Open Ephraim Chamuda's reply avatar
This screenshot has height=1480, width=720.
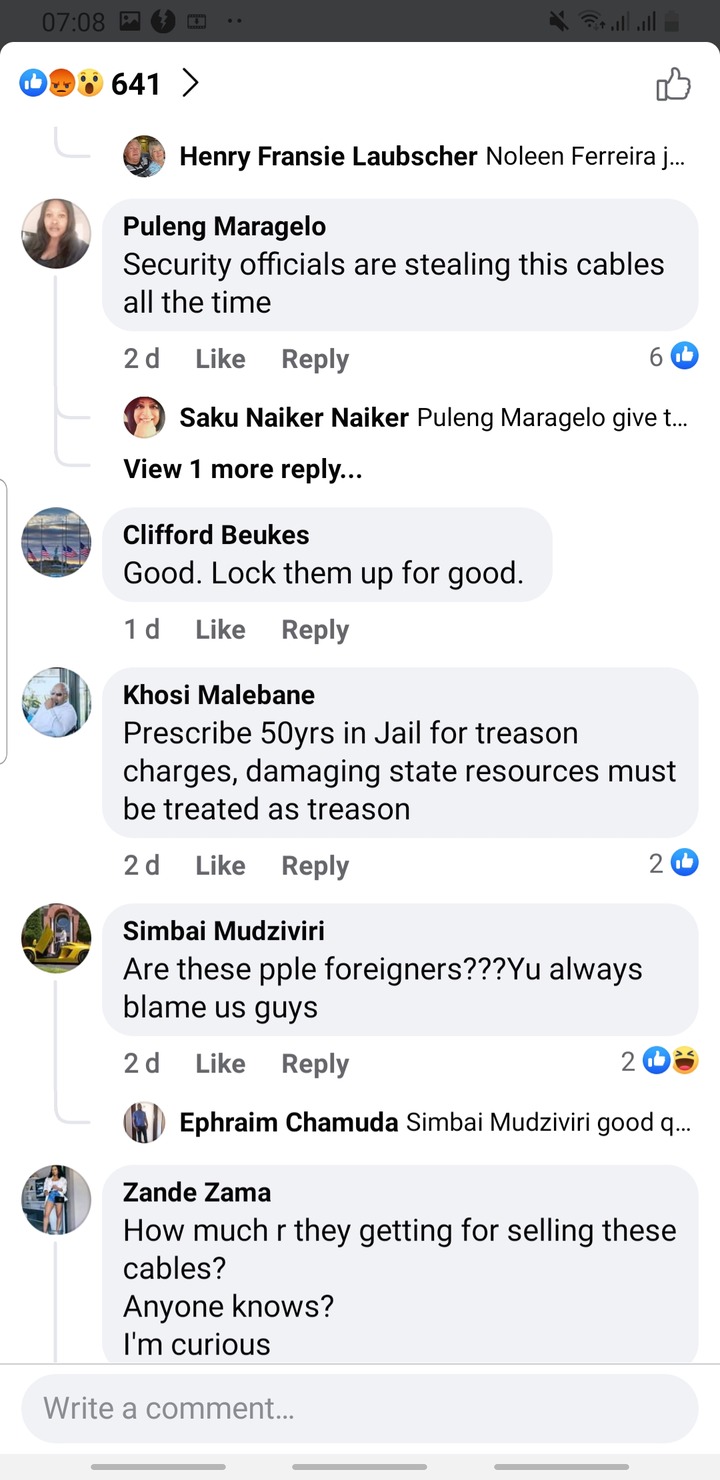click(144, 1123)
